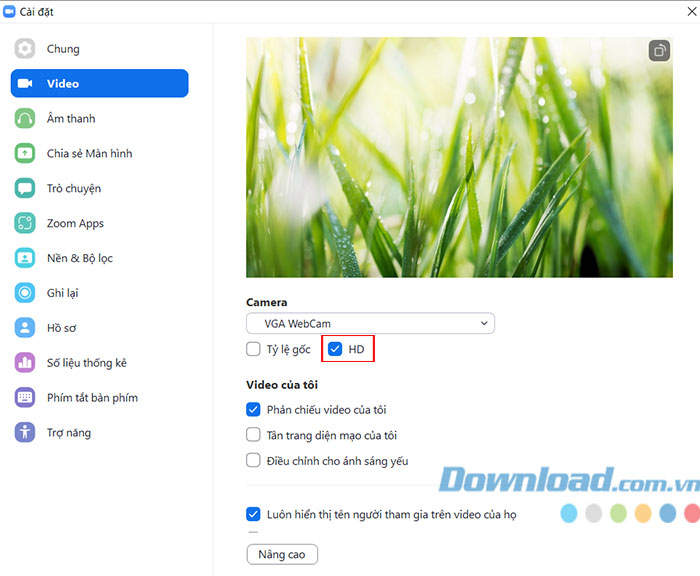The height and width of the screenshot is (576, 700).
Task: Tick Điều chỉnh cho ánh sáng yếu
Action: click(x=254, y=461)
